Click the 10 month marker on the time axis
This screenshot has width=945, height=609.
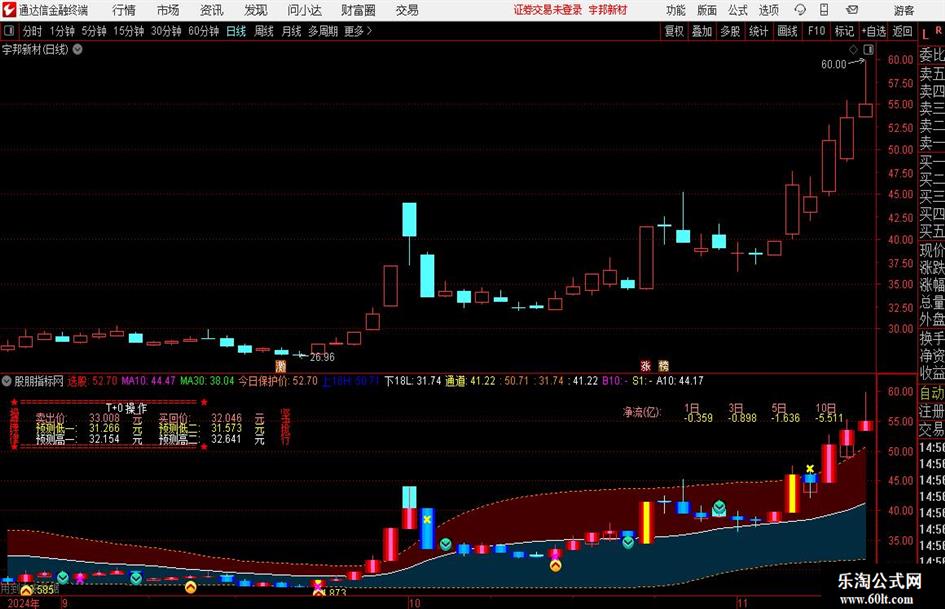click(x=414, y=603)
